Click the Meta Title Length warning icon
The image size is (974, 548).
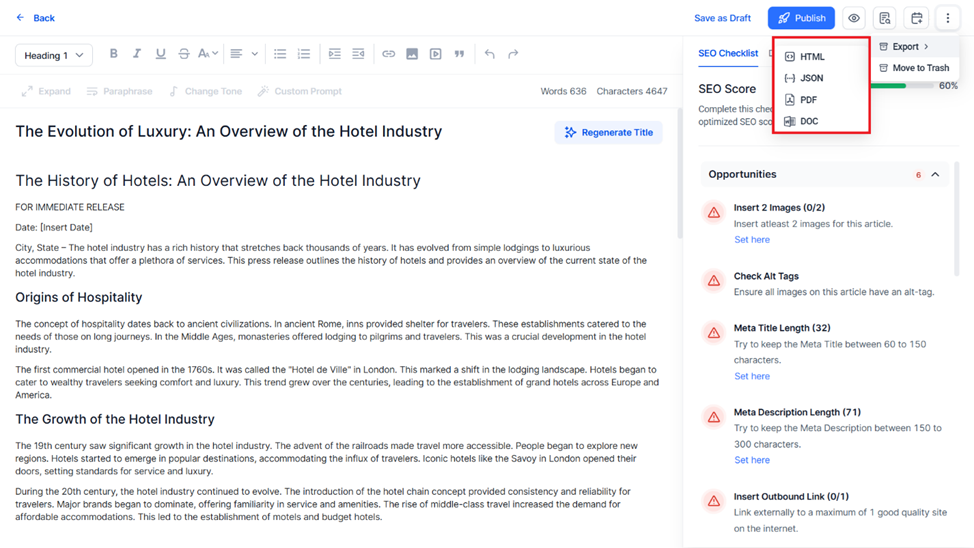[x=714, y=333]
